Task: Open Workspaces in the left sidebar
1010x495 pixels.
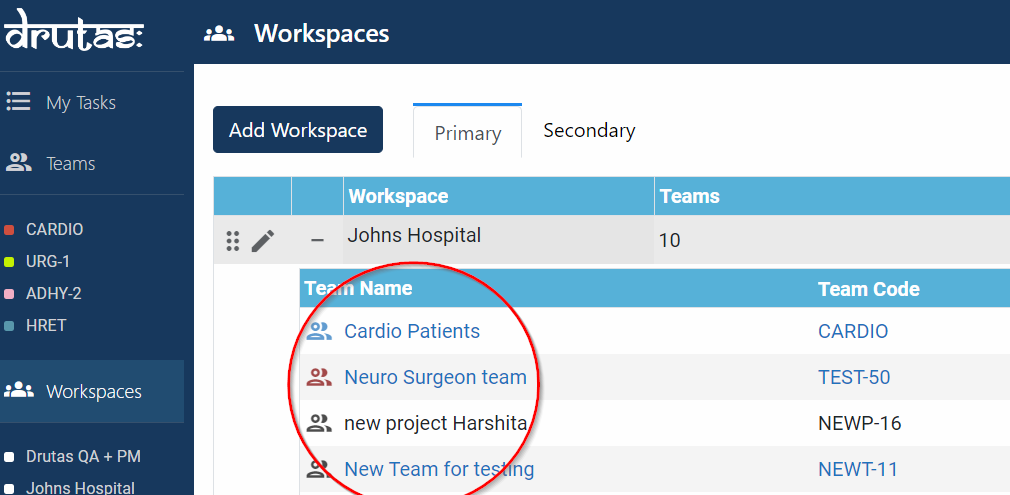Action: point(93,392)
